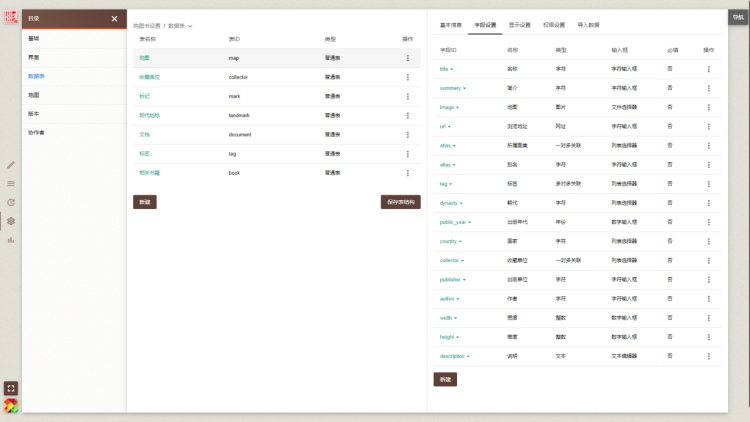
Task: Click the colorful app icon at bottom-left
Action: coord(11,406)
